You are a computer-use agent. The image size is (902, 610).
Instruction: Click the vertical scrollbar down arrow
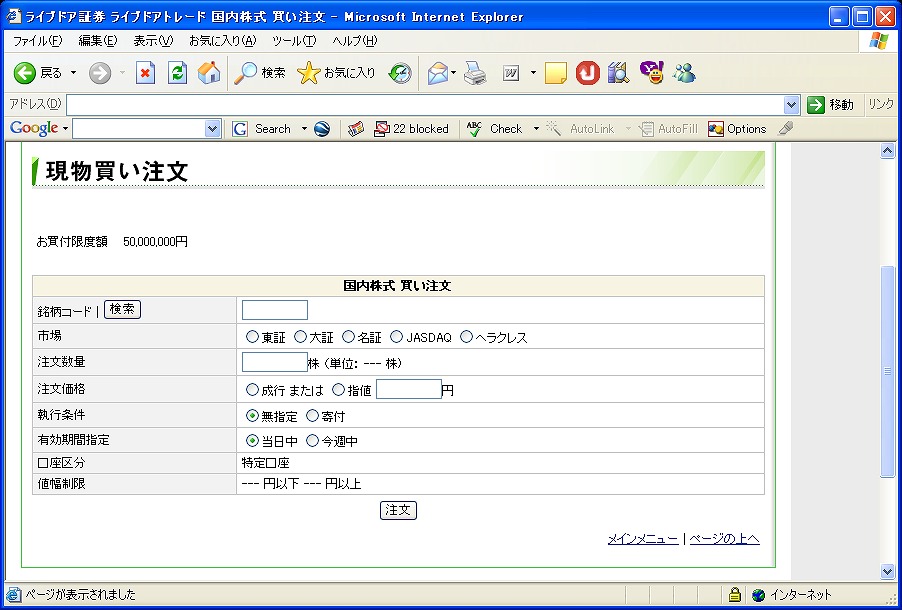888,571
